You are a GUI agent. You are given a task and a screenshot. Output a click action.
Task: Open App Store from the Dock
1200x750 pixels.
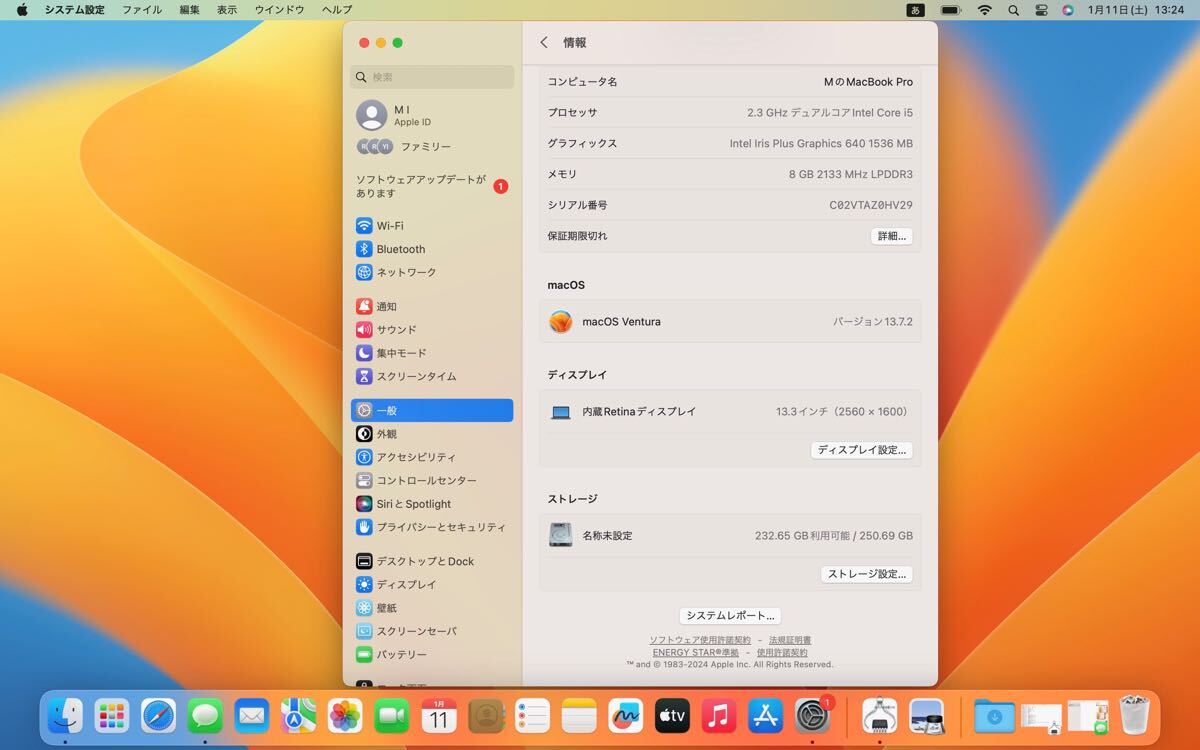coord(765,715)
